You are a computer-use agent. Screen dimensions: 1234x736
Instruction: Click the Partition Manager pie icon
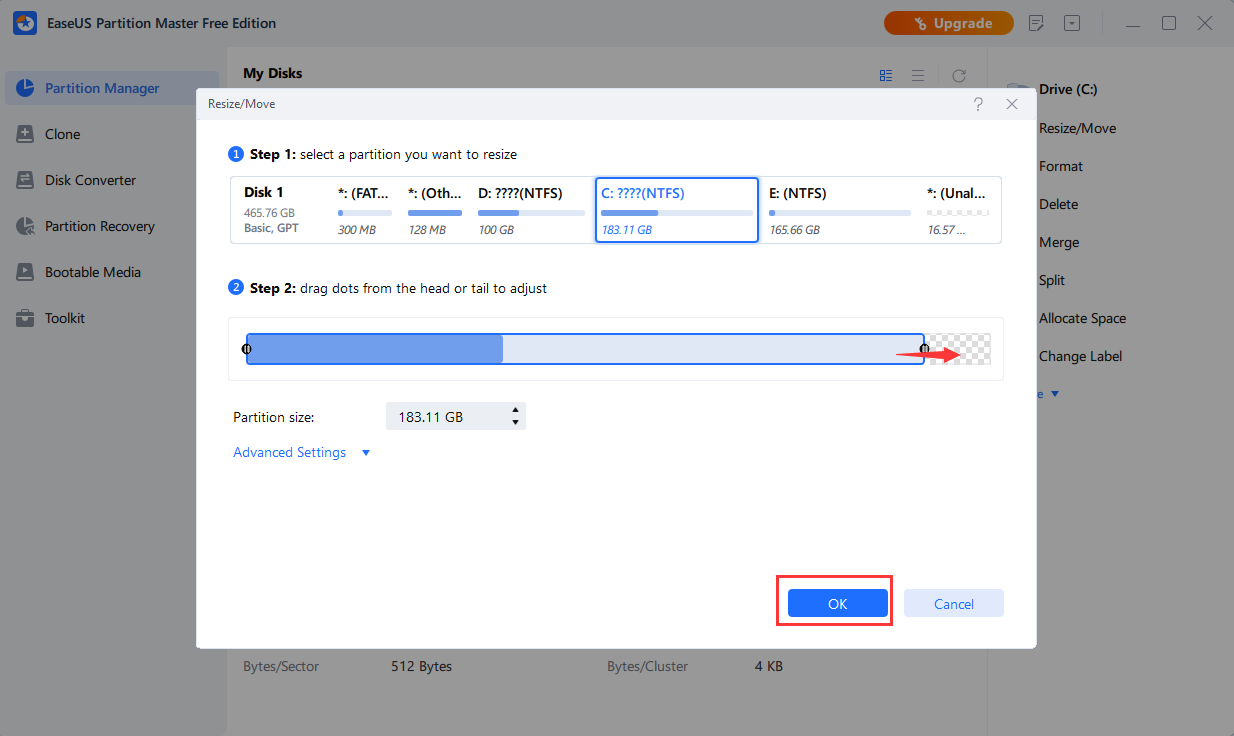click(25, 88)
